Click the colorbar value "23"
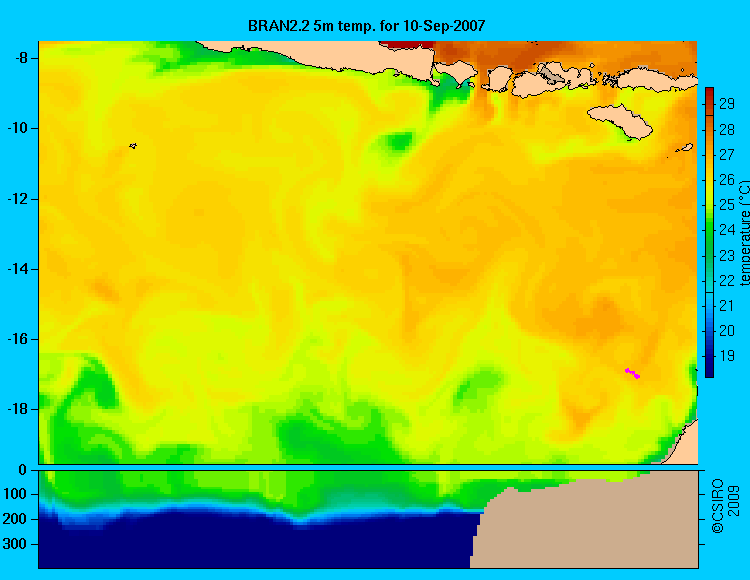This screenshot has height=580, width=750. pos(727,256)
